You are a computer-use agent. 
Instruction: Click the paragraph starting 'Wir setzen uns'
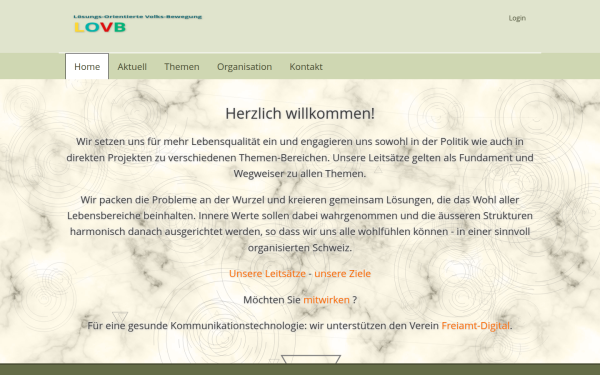click(x=300, y=157)
